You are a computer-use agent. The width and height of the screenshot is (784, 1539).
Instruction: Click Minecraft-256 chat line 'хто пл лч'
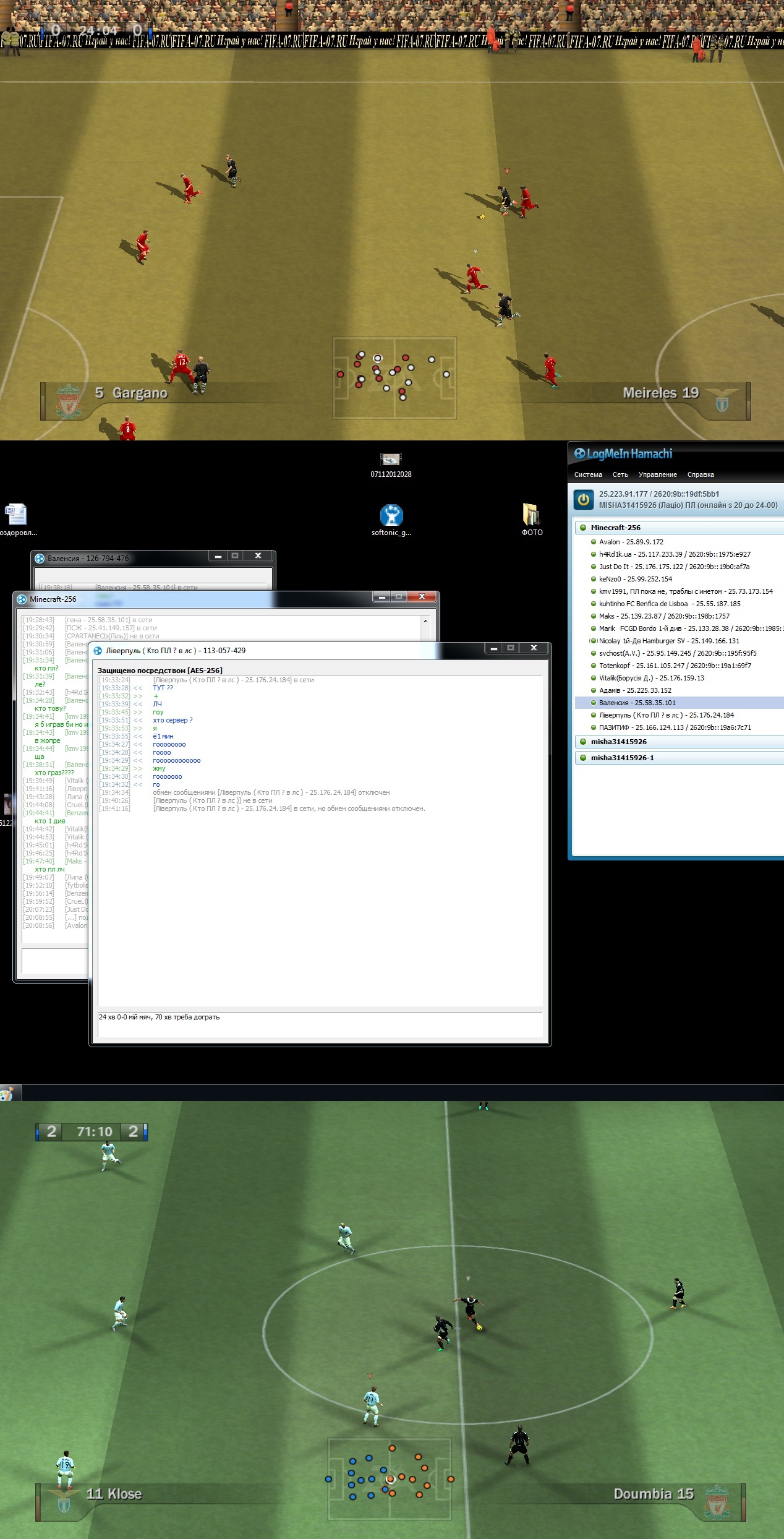tap(49, 869)
